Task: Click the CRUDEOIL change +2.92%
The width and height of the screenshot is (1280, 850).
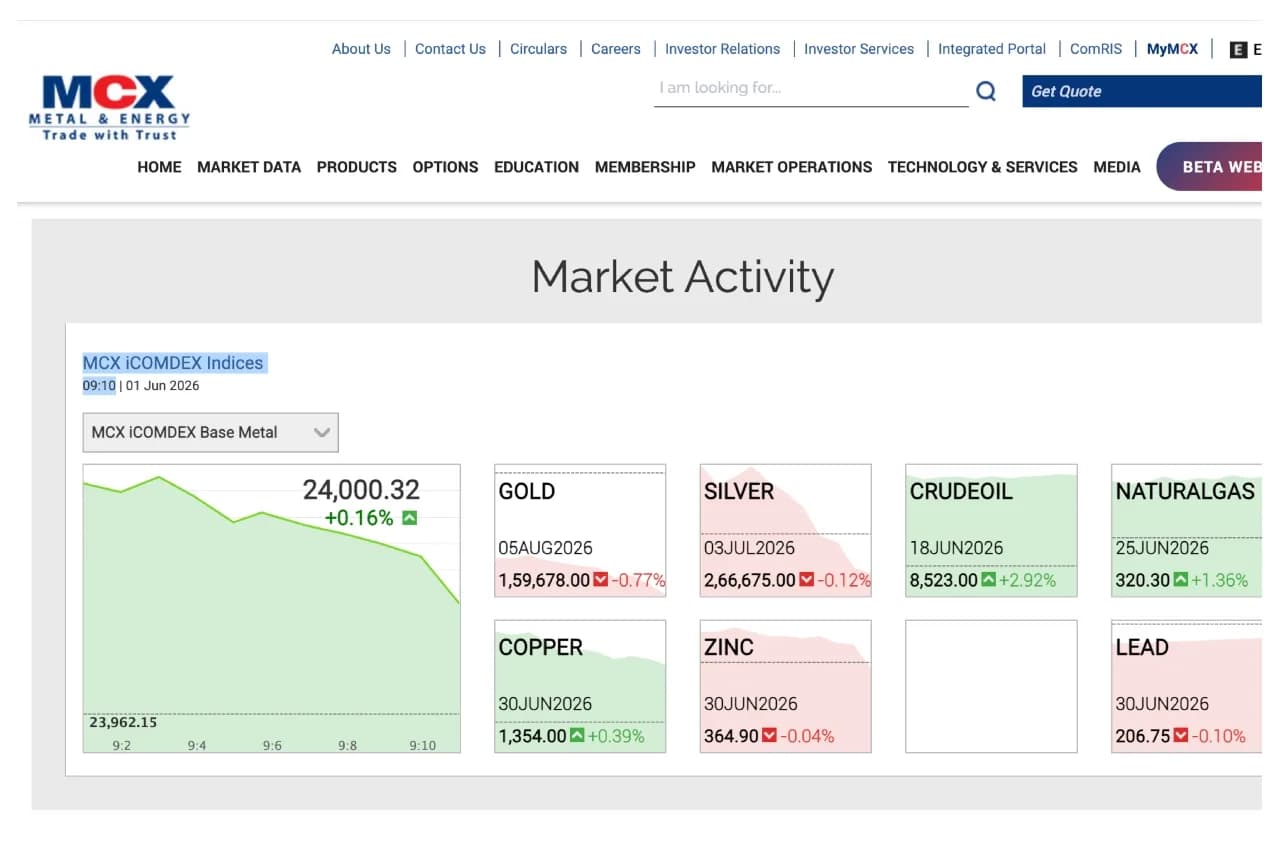Action: (1027, 580)
